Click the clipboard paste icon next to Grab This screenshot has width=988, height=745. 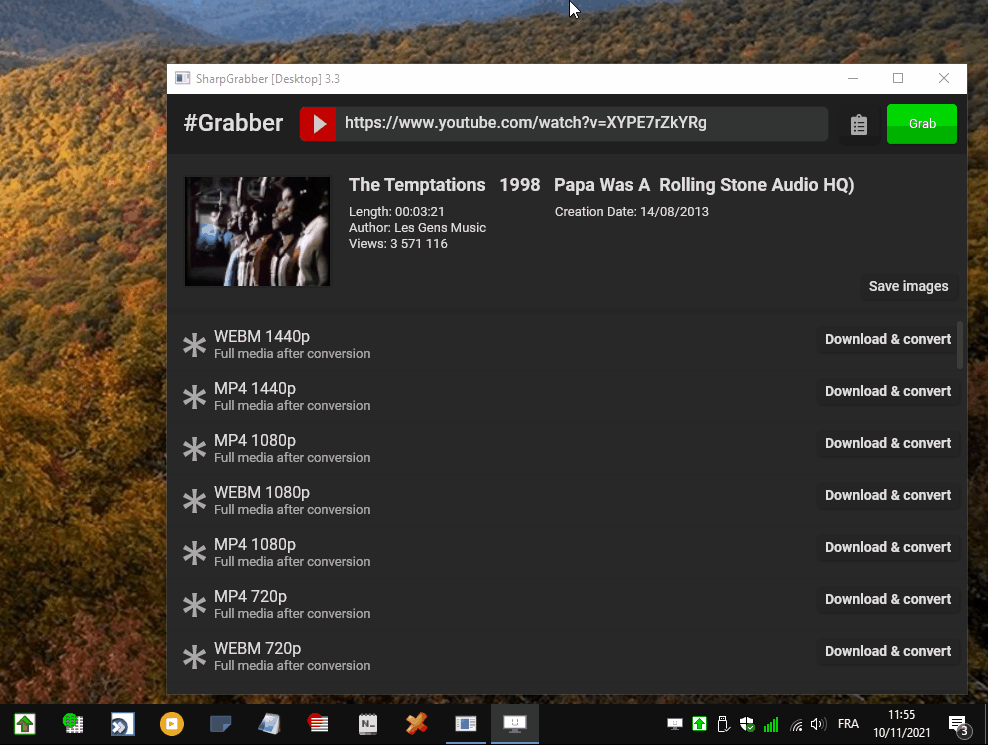[859, 125]
